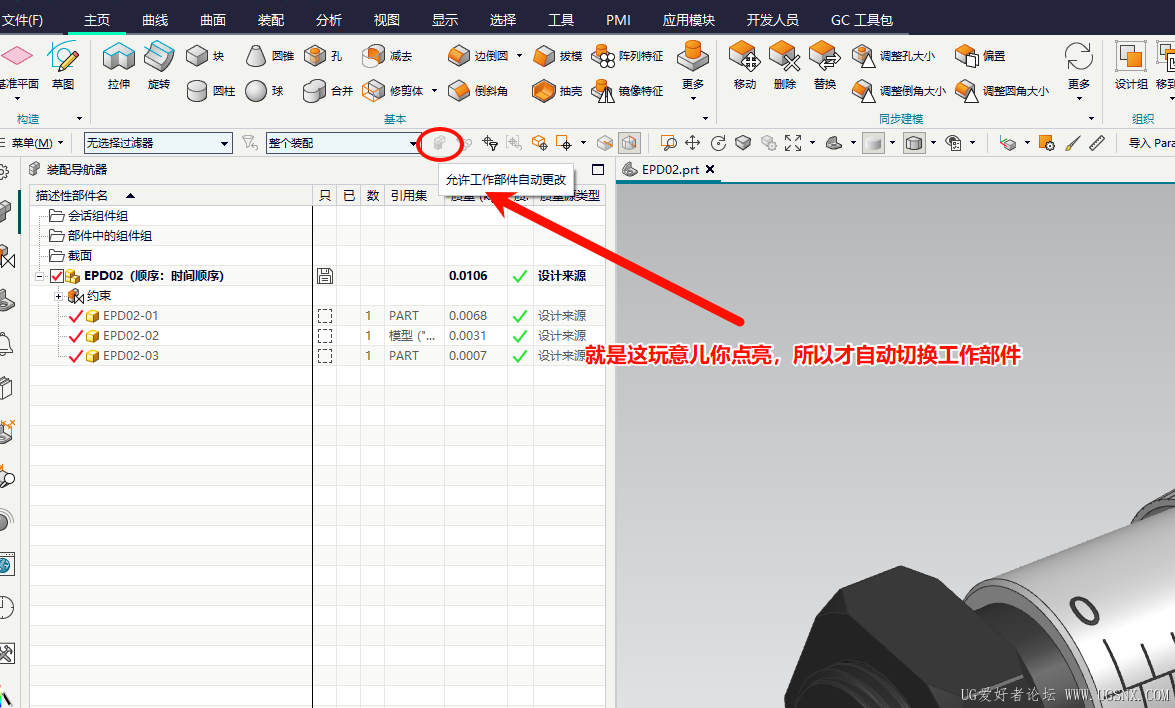Click the 替换 (Replace Face) tool
The width and height of the screenshot is (1175, 708).
(x=824, y=66)
